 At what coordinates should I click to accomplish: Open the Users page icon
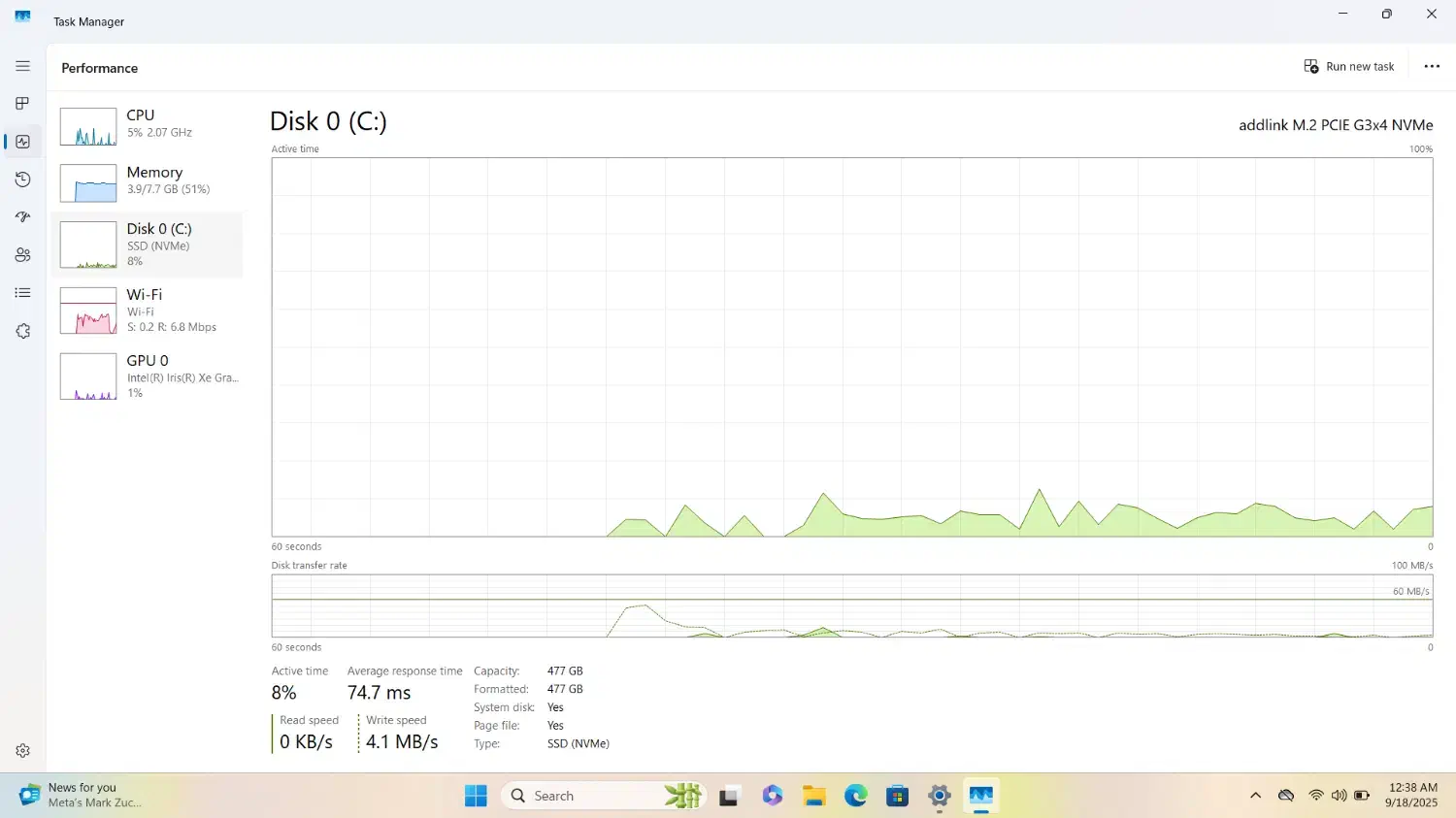pyautogui.click(x=23, y=255)
